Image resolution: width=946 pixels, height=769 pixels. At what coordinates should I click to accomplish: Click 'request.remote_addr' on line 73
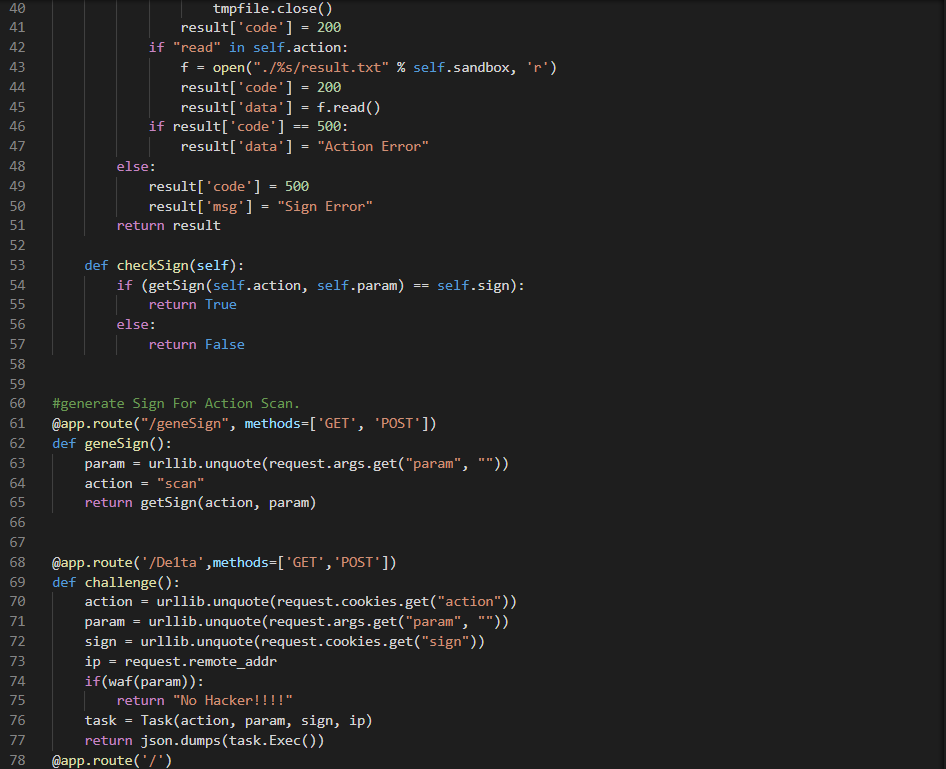click(x=200, y=662)
